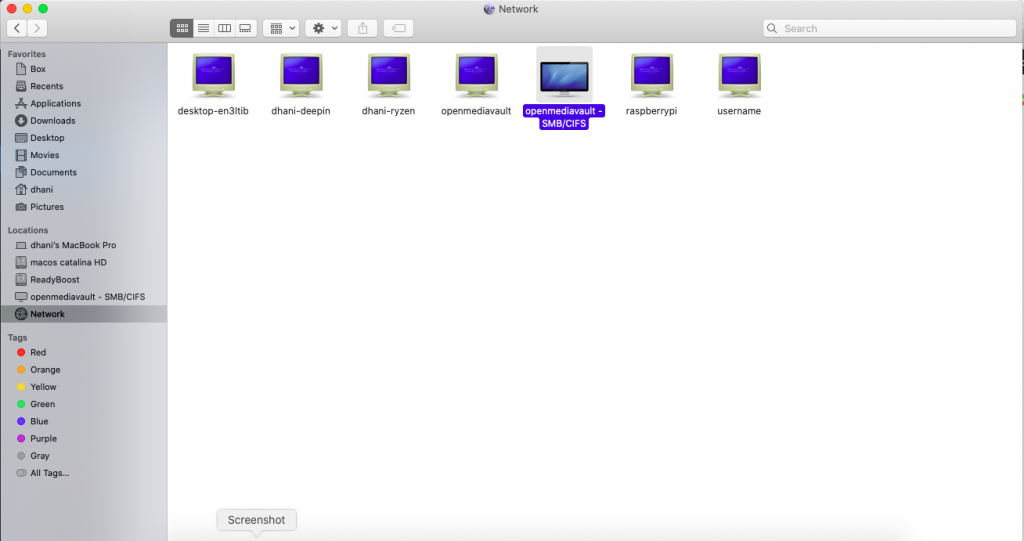Open Documents in the sidebar
1024x541 pixels.
[x=84, y=172]
